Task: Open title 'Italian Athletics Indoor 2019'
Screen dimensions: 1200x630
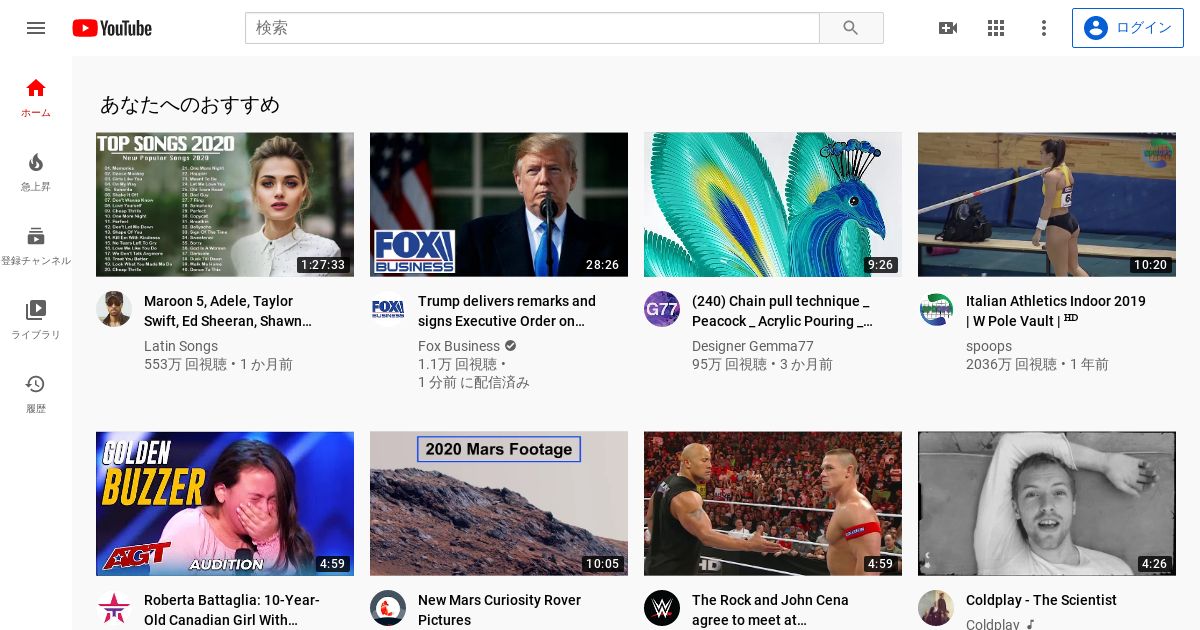Action: 1056,311
